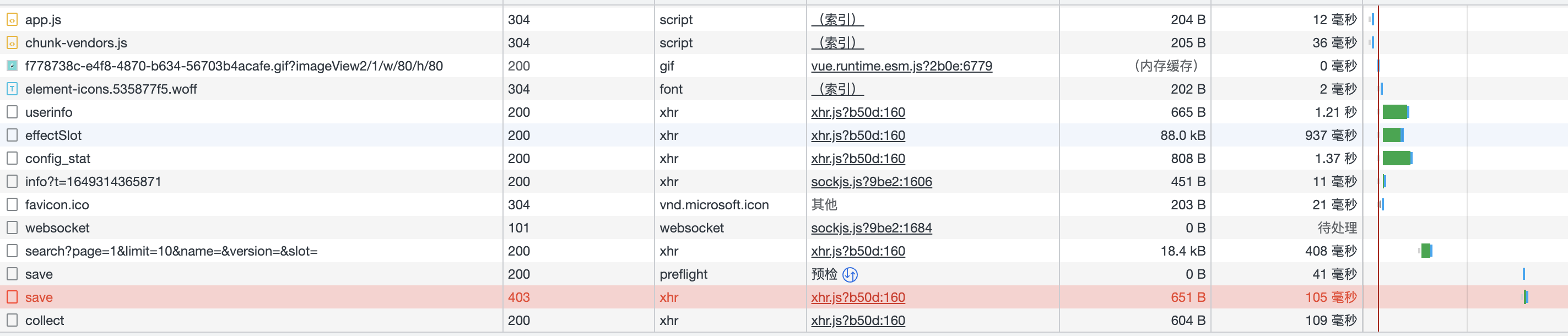Screen dimensions: 1568x336
Task: Click the document icon beside favicon.ico
Action: point(12,204)
